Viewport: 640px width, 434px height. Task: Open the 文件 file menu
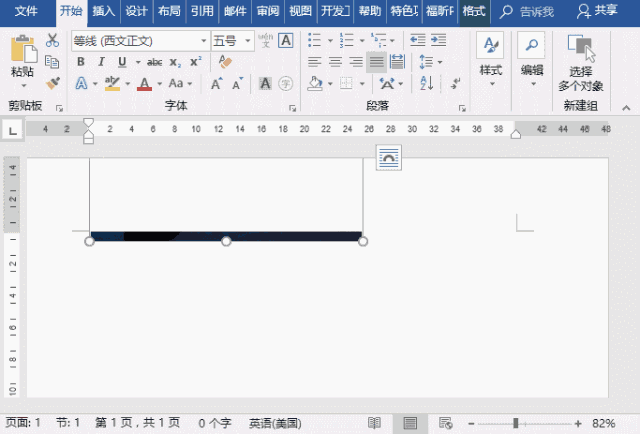tap(27, 11)
